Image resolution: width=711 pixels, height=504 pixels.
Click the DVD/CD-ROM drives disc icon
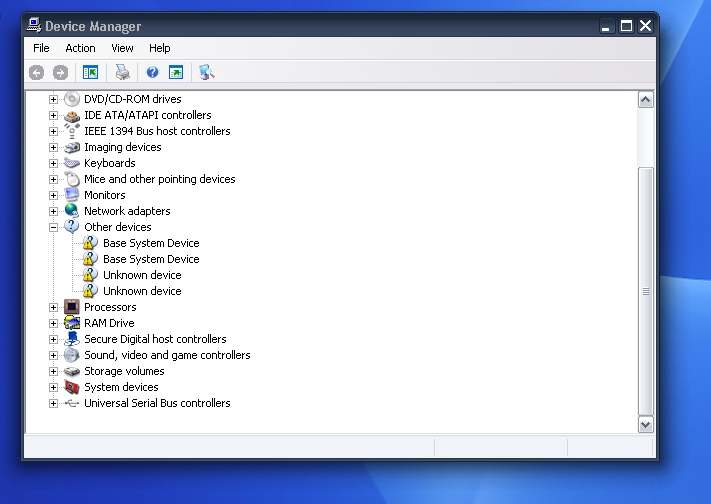72,99
